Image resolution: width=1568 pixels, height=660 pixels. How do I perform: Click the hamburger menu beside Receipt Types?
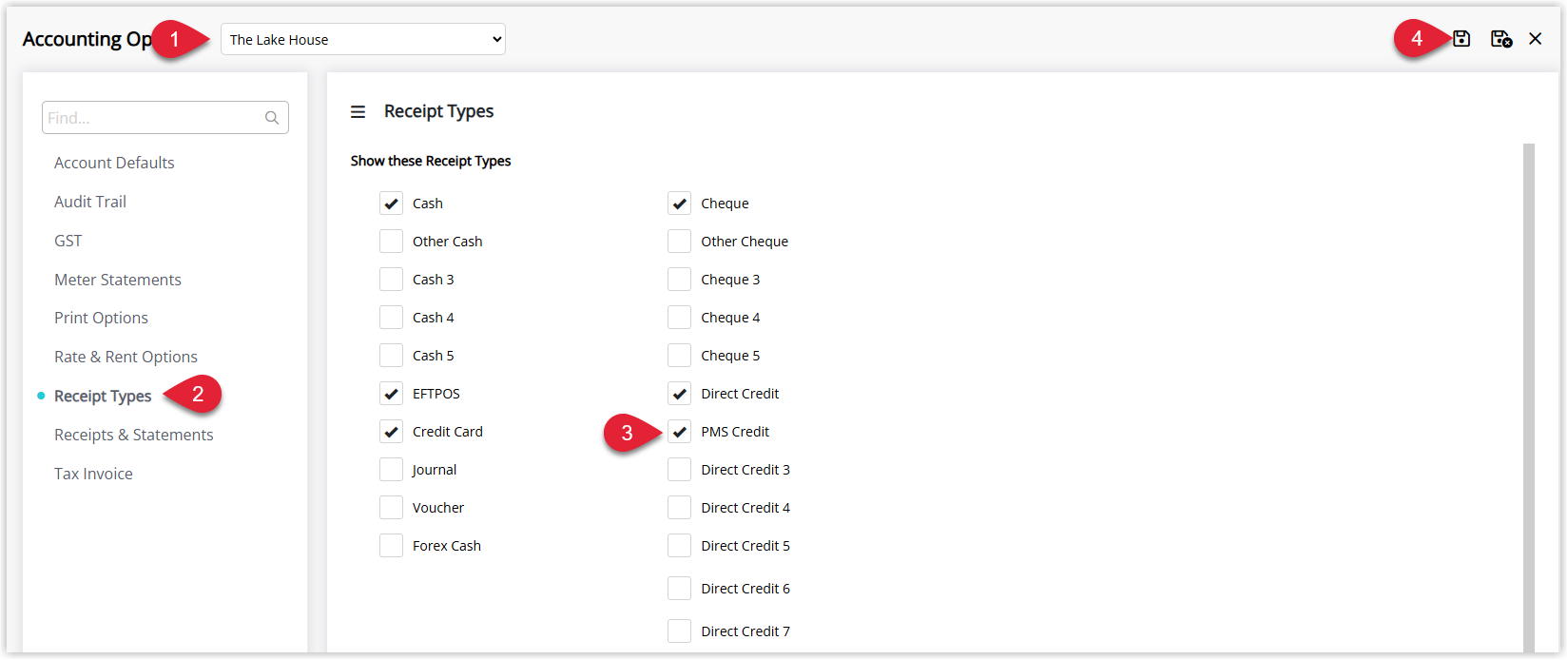[x=358, y=112]
